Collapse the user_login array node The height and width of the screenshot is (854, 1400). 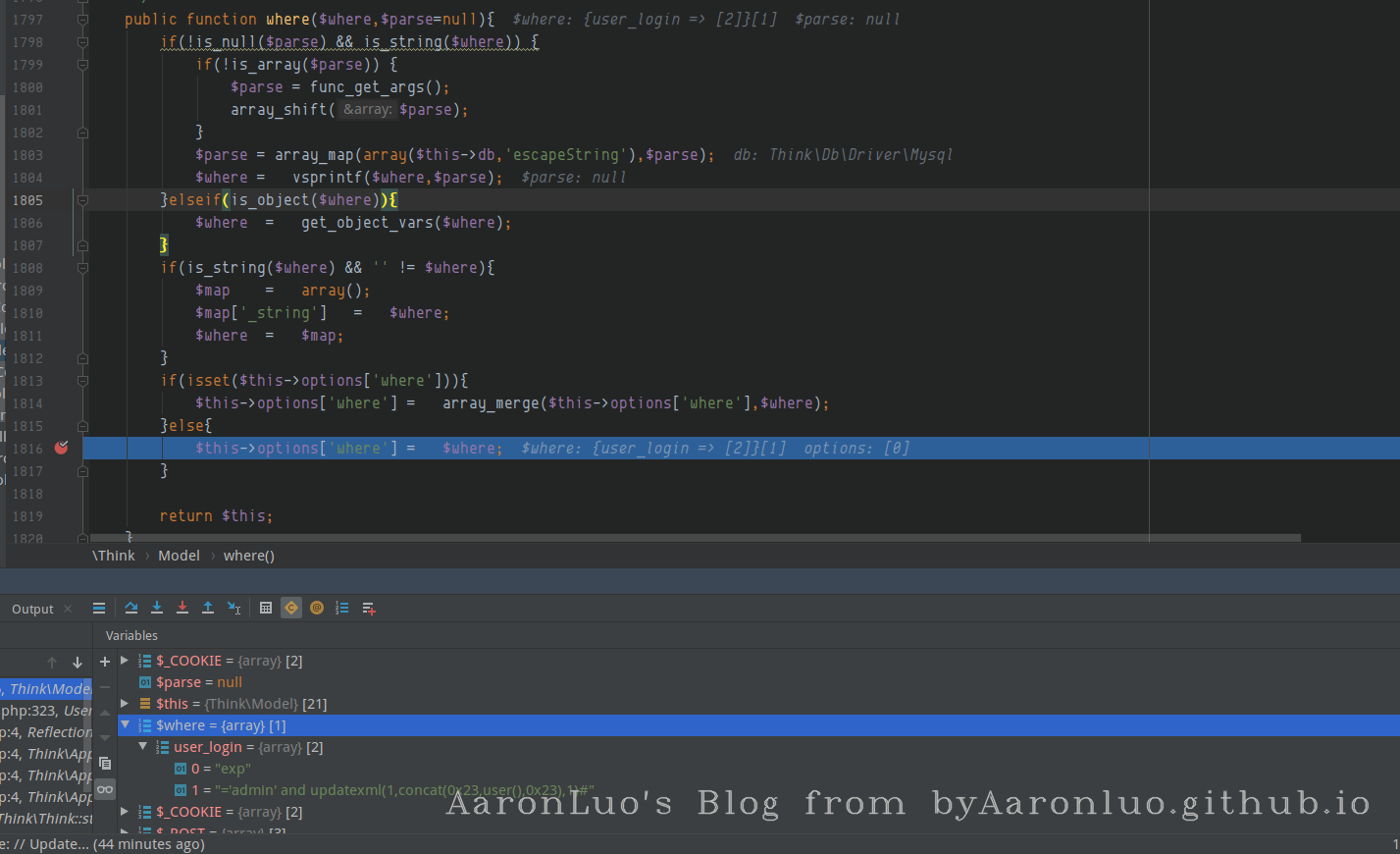coord(143,747)
